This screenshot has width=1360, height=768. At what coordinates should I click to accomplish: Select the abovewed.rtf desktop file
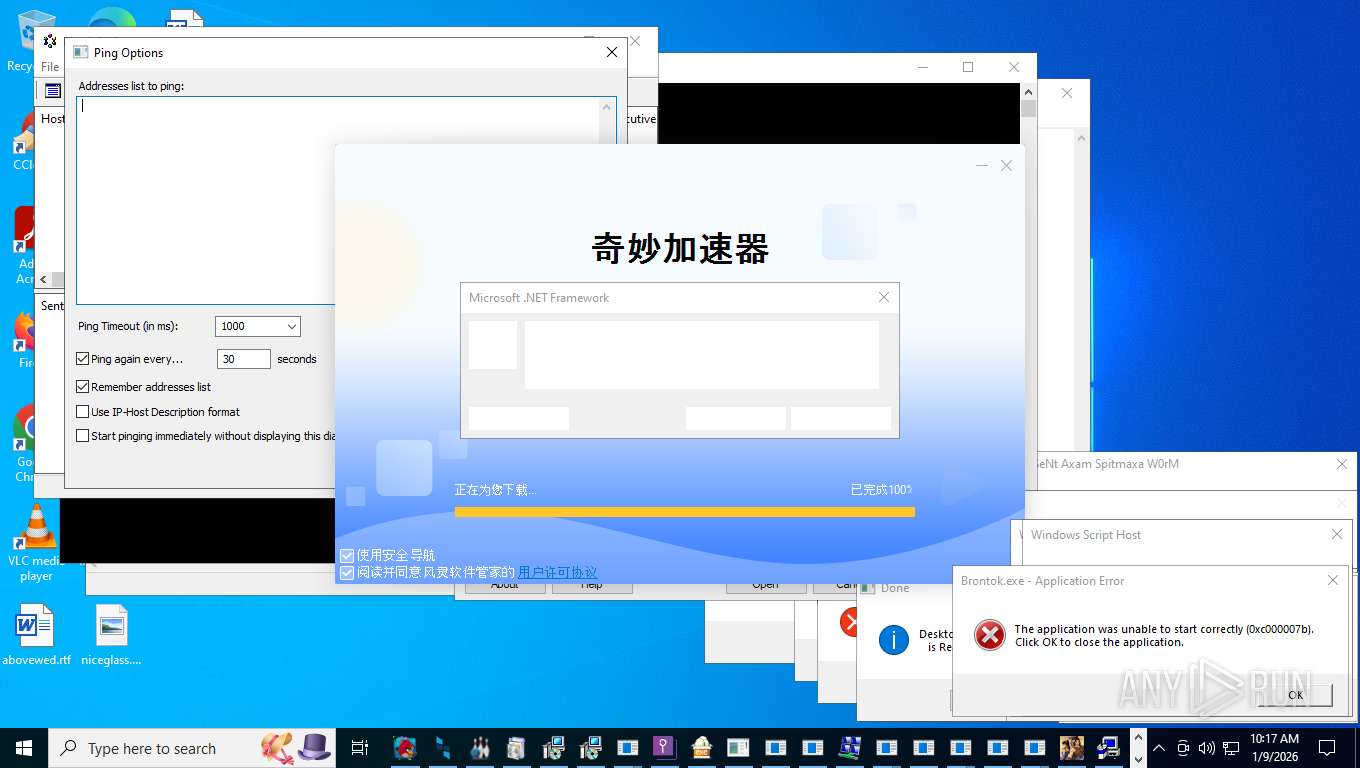pos(36,635)
